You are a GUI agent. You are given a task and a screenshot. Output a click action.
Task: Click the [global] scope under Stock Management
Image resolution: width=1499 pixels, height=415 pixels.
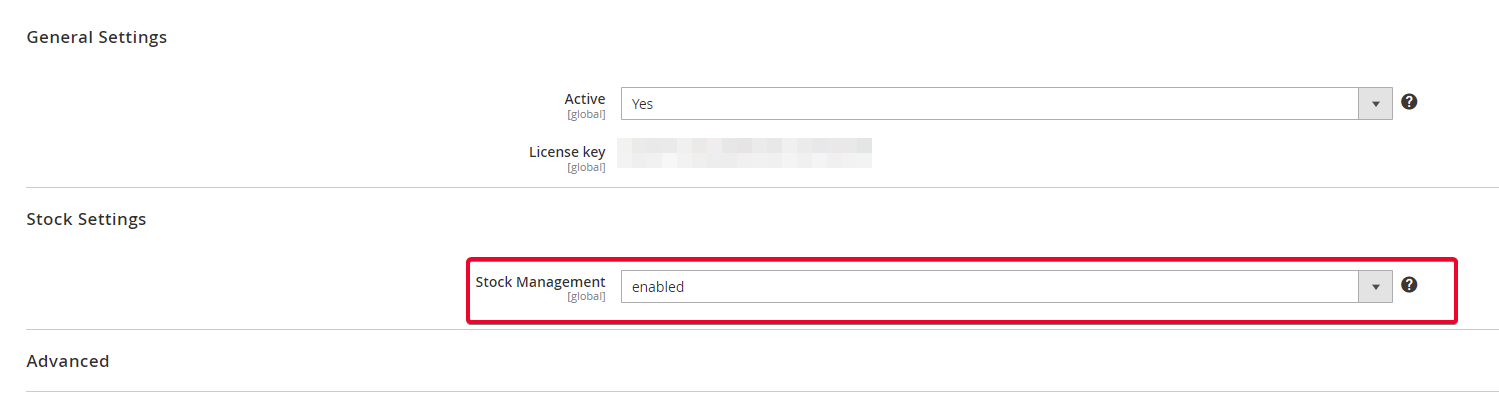coord(586,298)
